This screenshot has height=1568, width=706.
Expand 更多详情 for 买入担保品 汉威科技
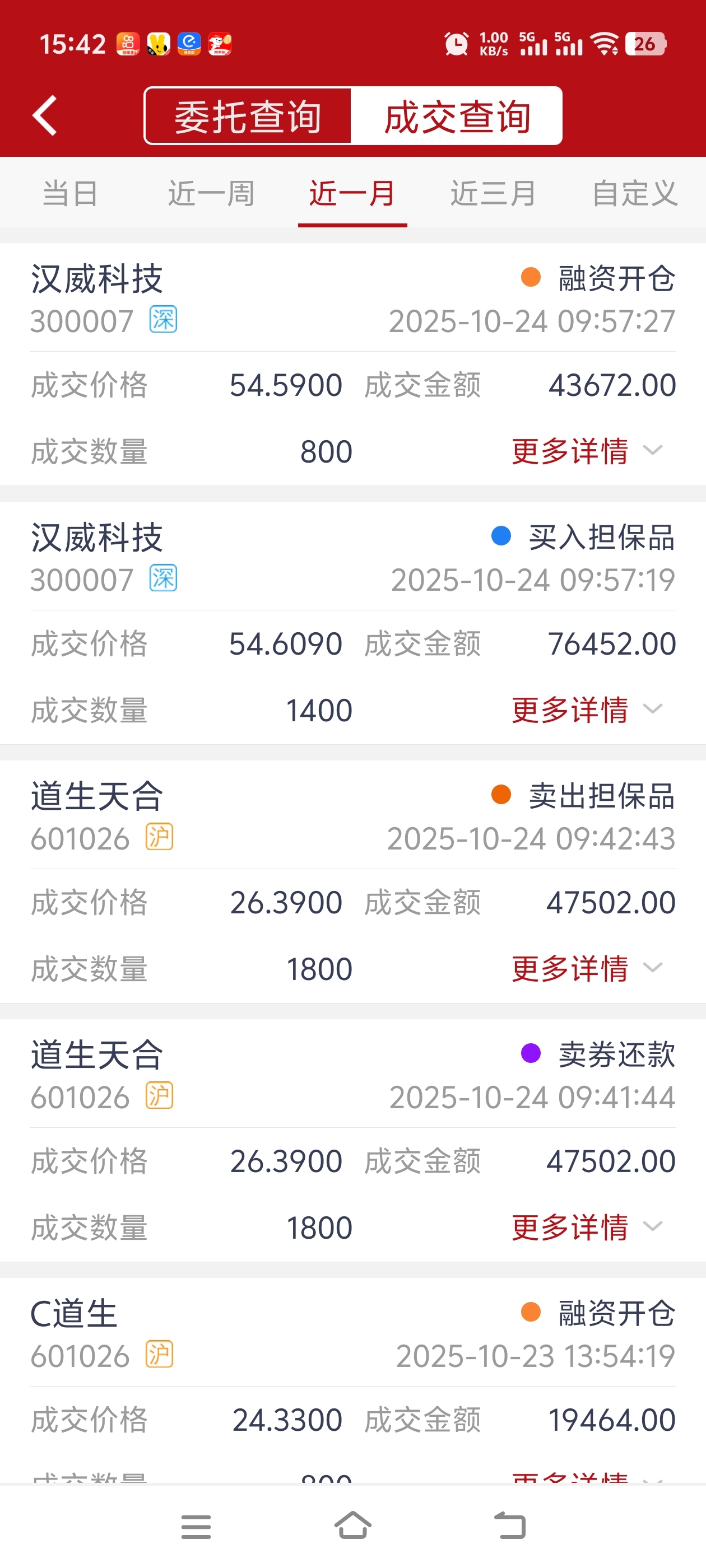pyautogui.click(x=586, y=710)
